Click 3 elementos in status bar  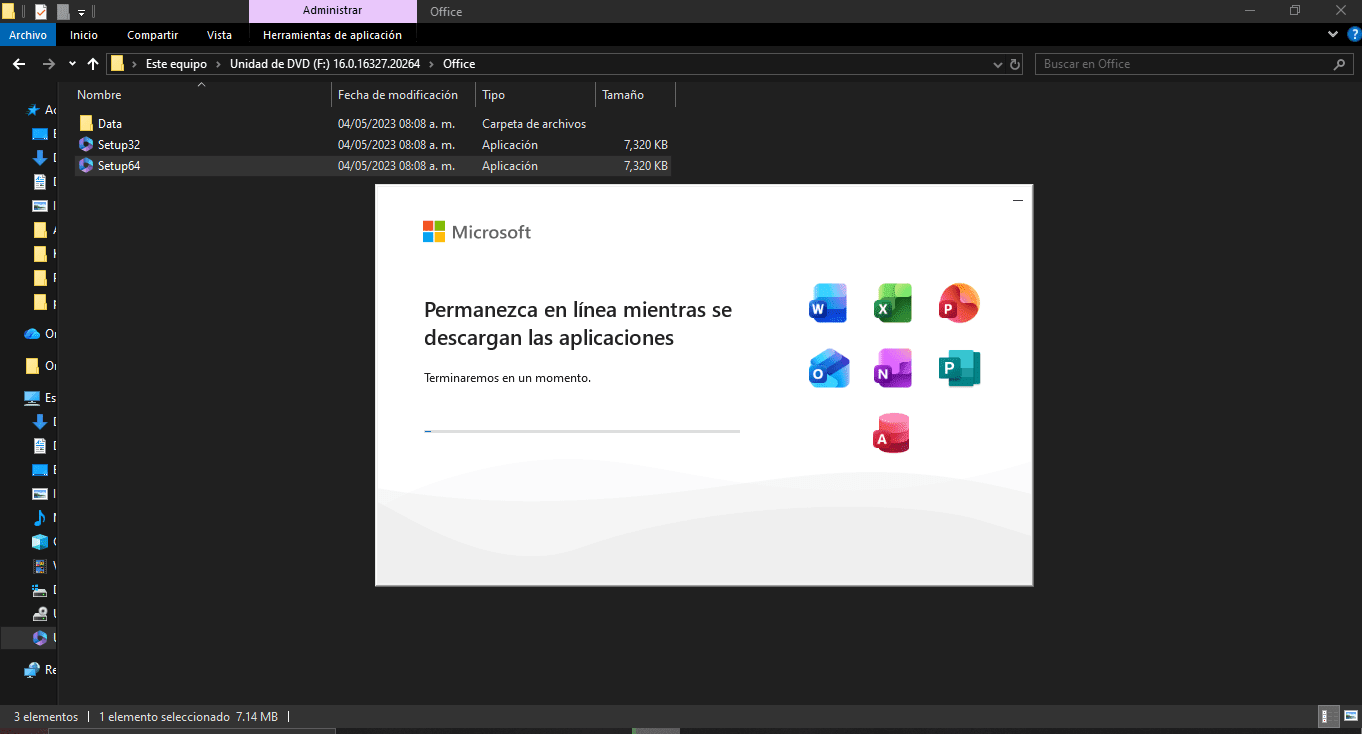[46, 717]
